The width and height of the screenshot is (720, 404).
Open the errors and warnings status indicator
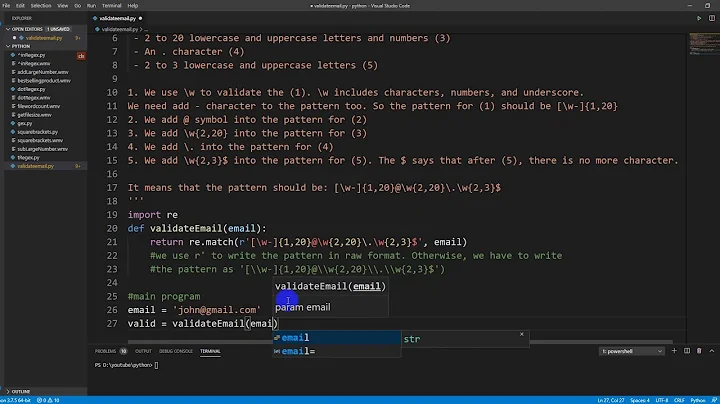48,400
